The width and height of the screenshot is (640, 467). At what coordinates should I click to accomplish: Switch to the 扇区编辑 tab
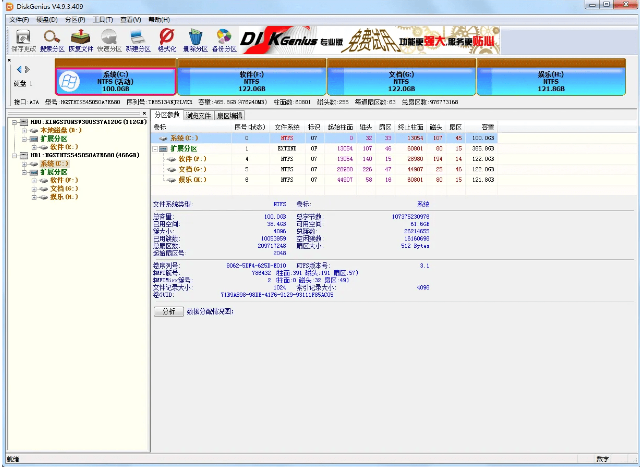click(230, 115)
